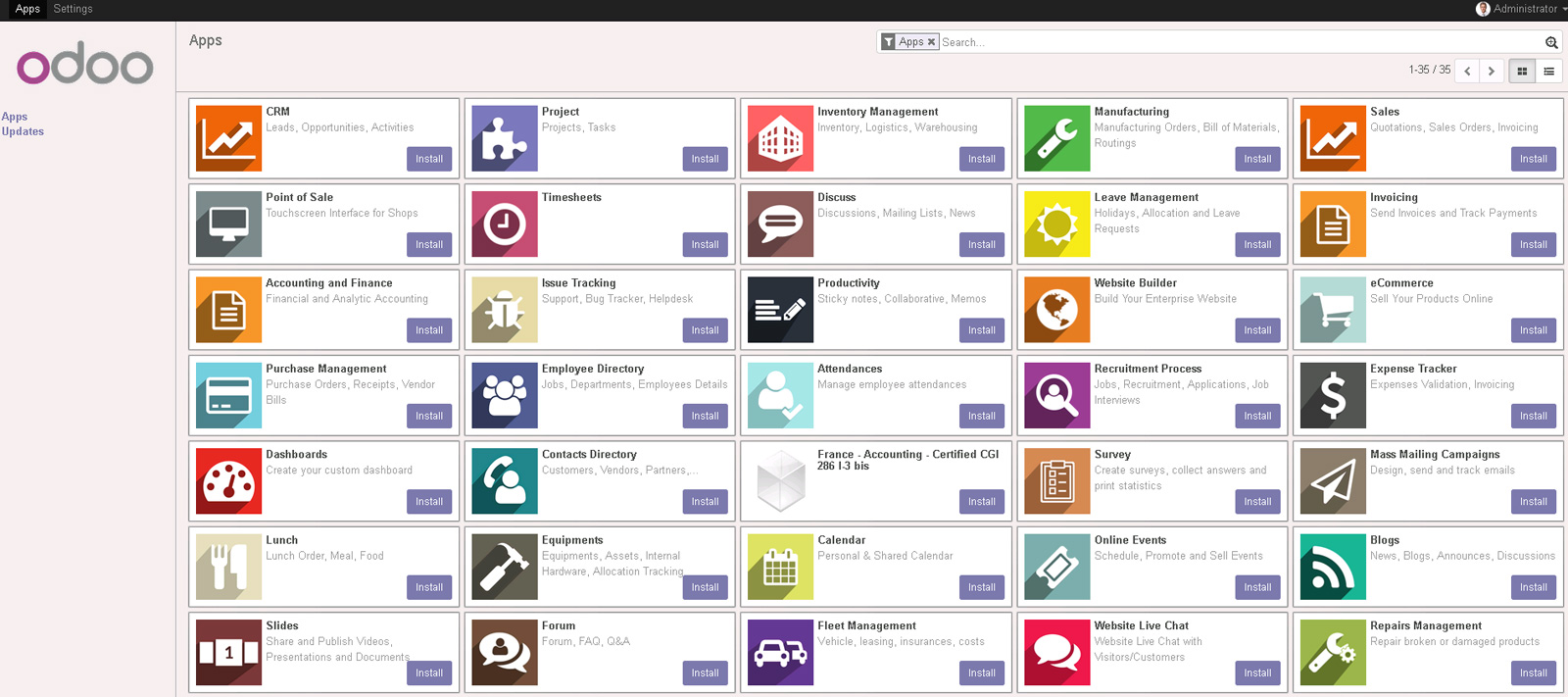1568x697 pixels.
Task: Open the Fleet Management app title
Action: click(866, 625)
